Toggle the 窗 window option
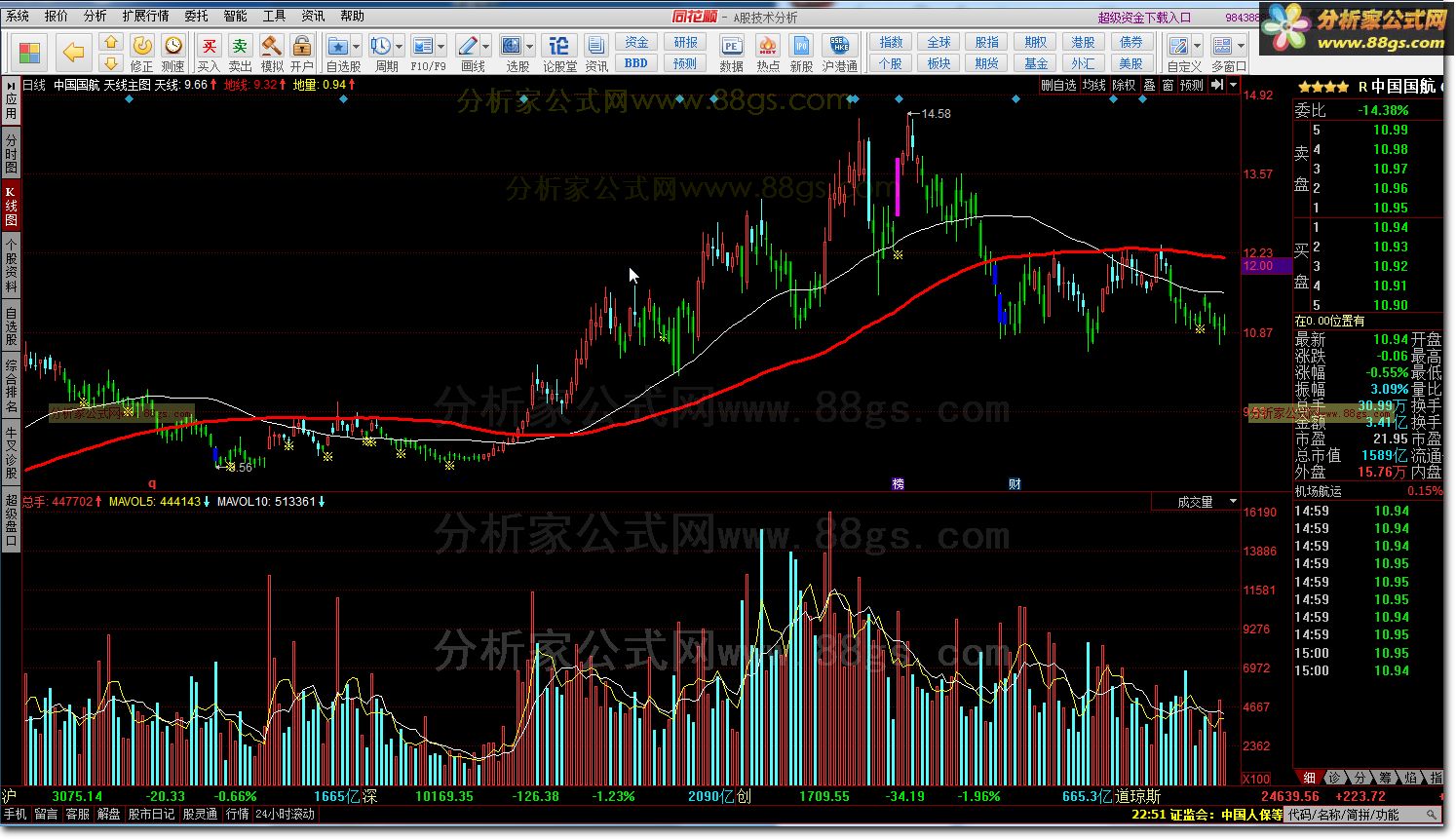The image size is (1456, 839). tap(1168, 85)
